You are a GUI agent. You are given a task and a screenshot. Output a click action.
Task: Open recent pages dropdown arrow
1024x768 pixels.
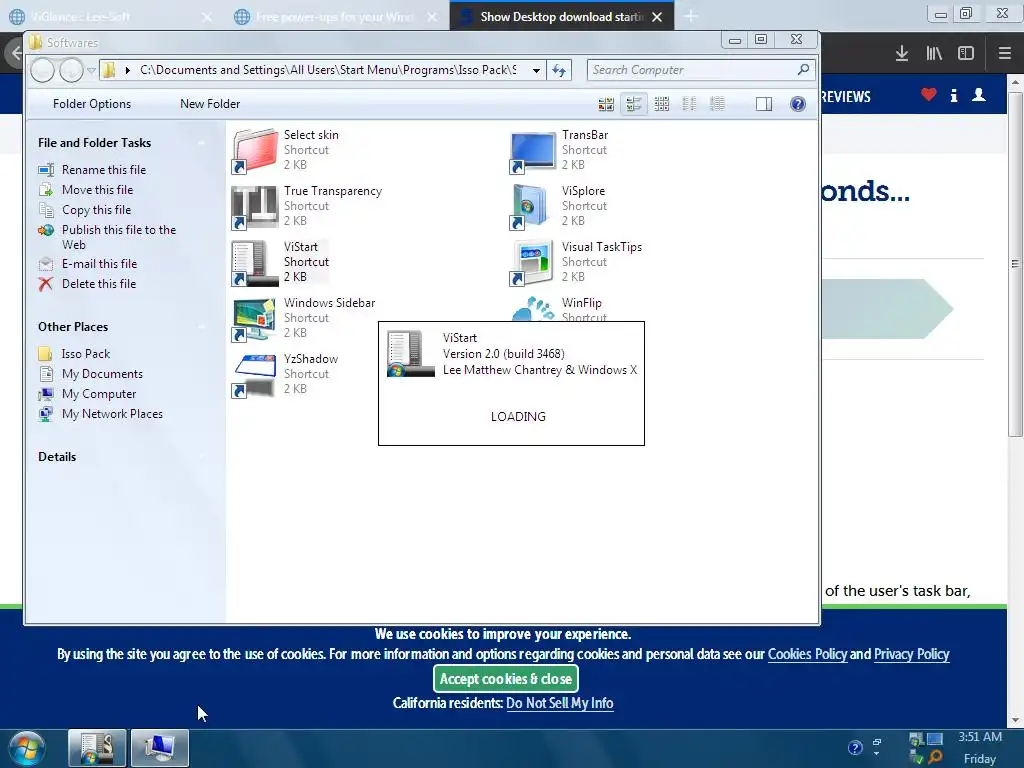click(x=91, y=70)
